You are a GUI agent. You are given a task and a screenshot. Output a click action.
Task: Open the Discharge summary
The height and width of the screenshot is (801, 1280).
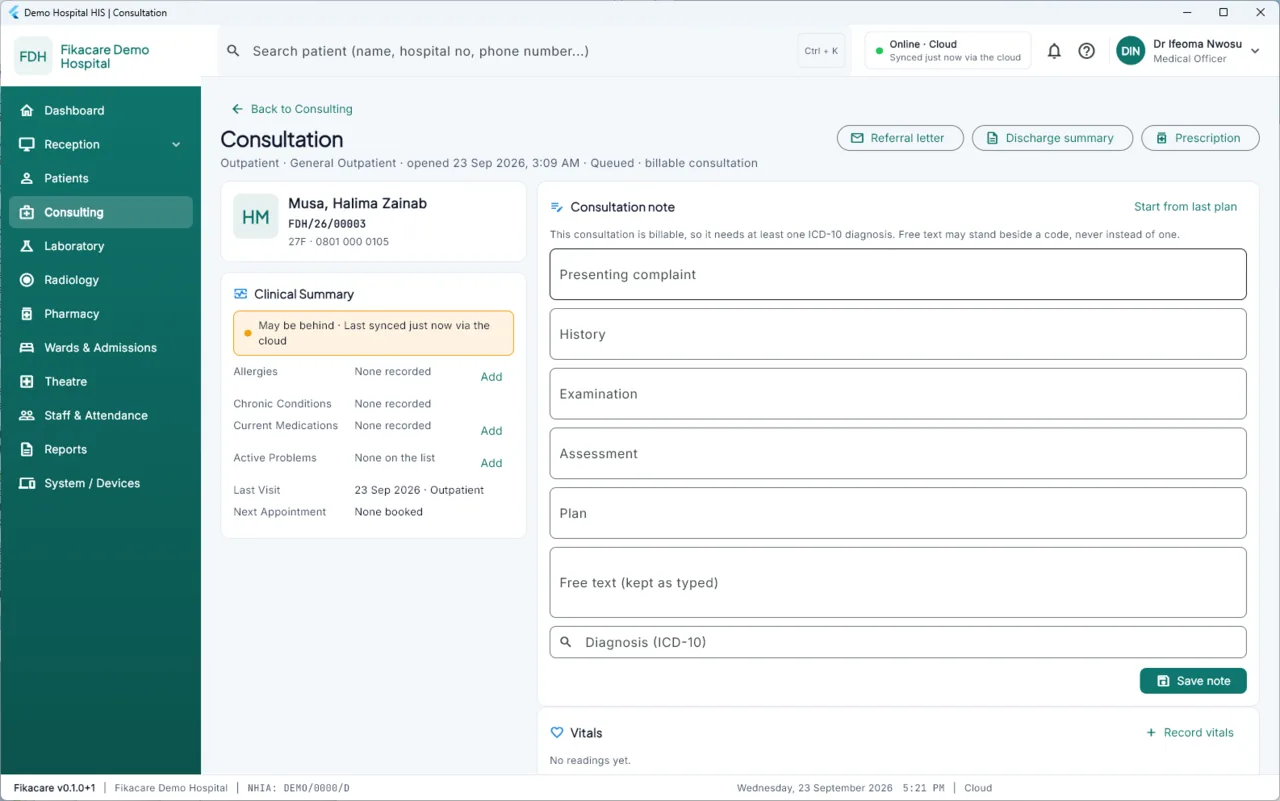(1052, 138)
